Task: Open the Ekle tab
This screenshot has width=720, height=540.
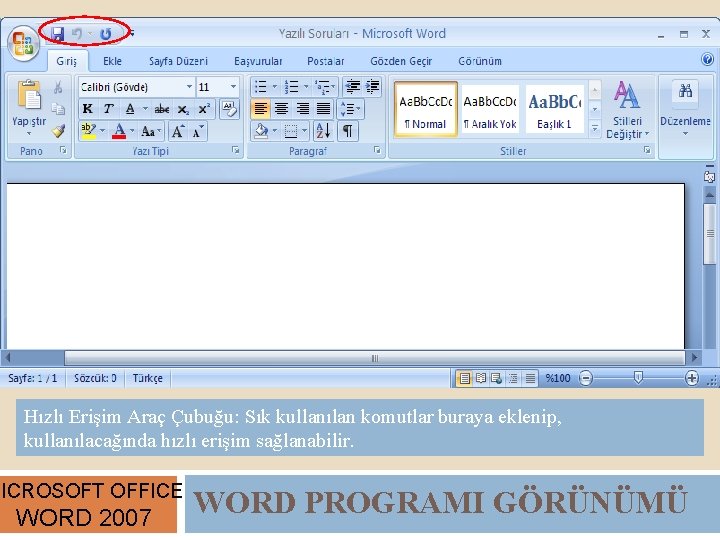Action: click(x=112, y=61)
